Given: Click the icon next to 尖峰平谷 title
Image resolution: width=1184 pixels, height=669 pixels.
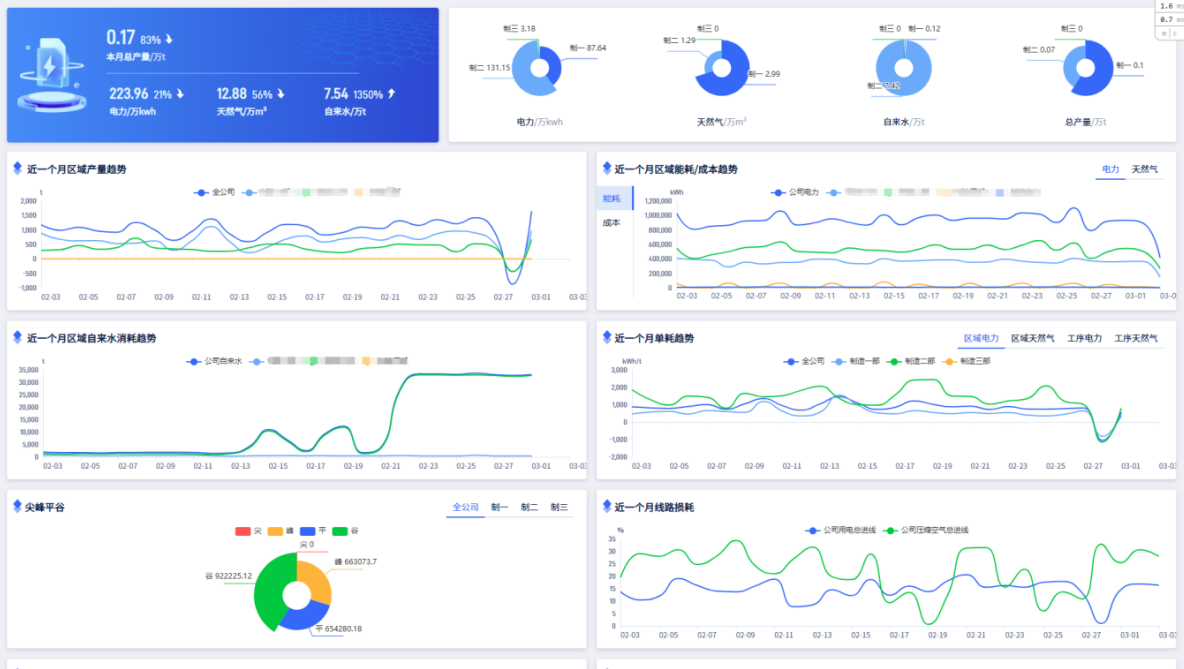Looking at the screenshot, I should tap(17, 507).
